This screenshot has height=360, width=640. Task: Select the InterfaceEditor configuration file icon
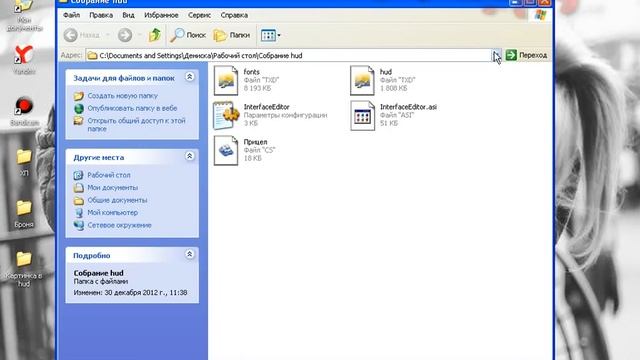[226, 116]
